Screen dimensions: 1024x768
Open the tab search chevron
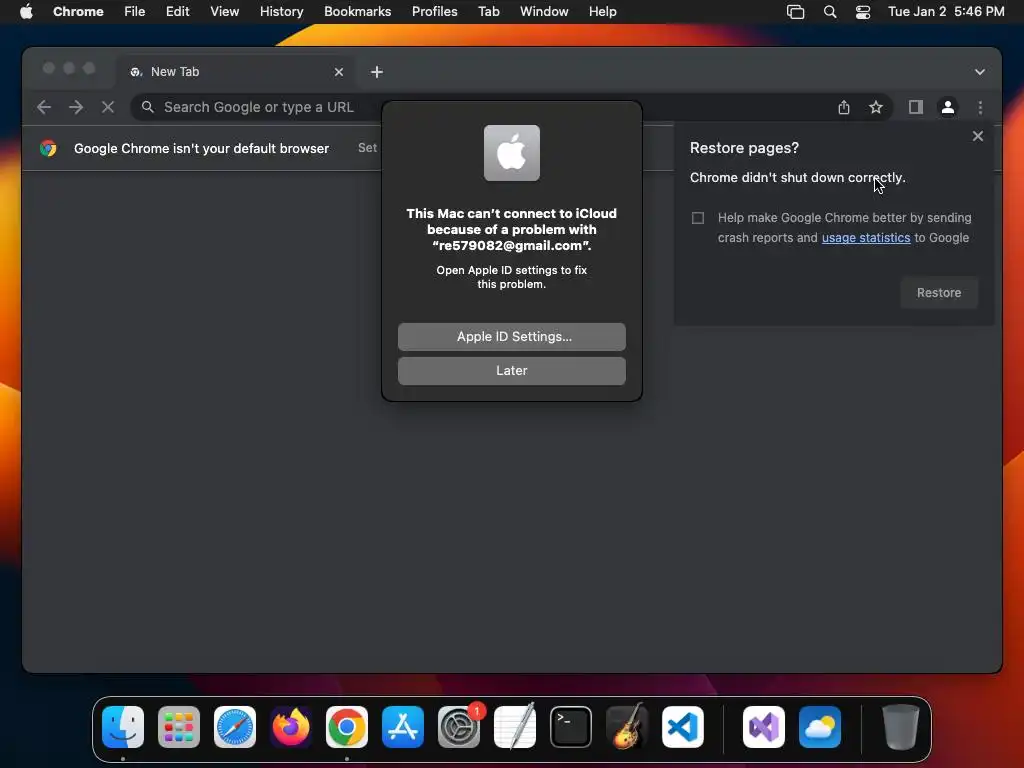click(980, 72)
